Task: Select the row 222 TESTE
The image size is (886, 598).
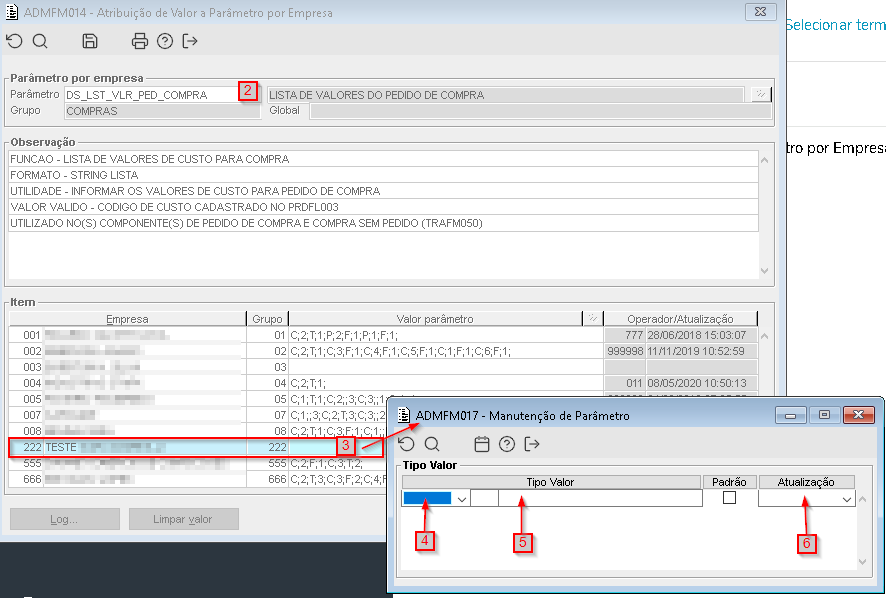Action: click(x=195, y=447)
